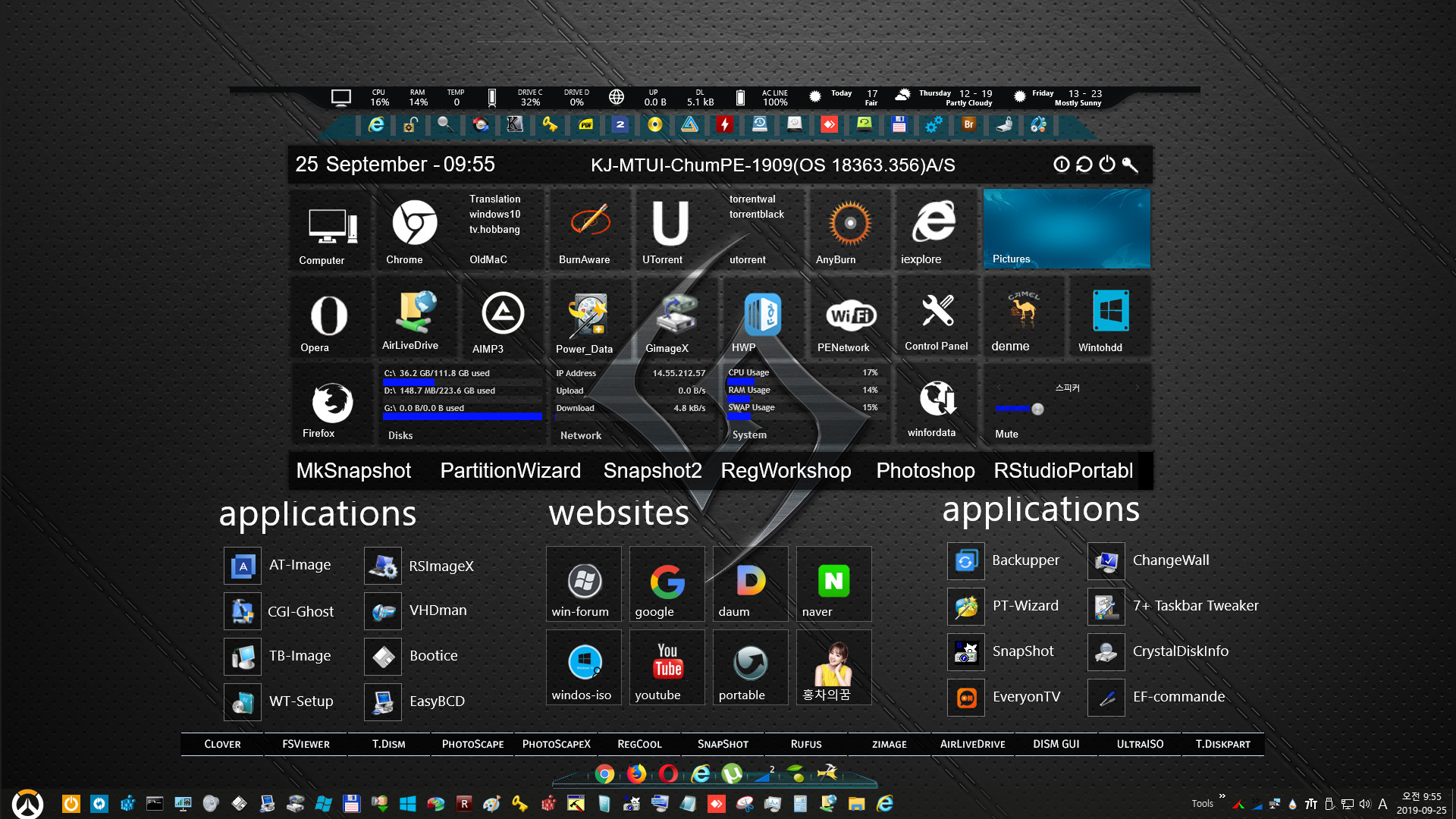The height and width of the screenshot is (819, 1456).
Task: Launch AirLiveDrive tile
Action: coord(416,318)
